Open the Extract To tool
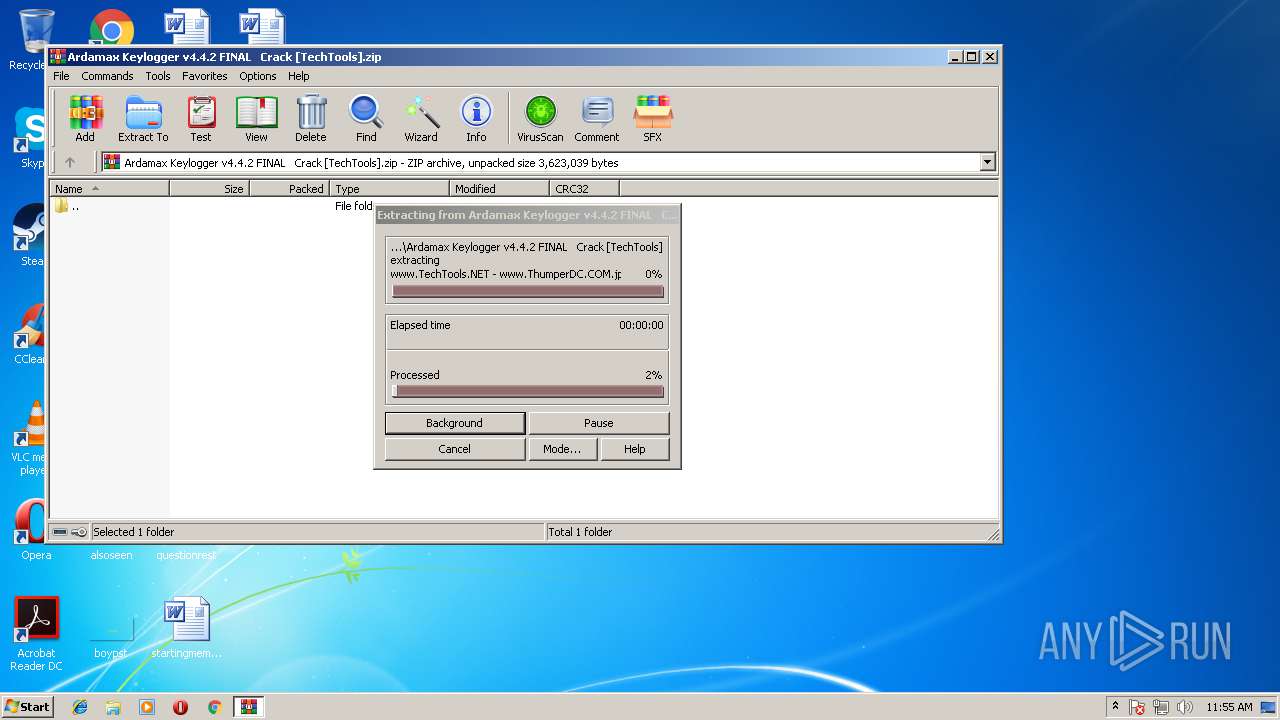Screen dimensions: 1280x720 143,119
